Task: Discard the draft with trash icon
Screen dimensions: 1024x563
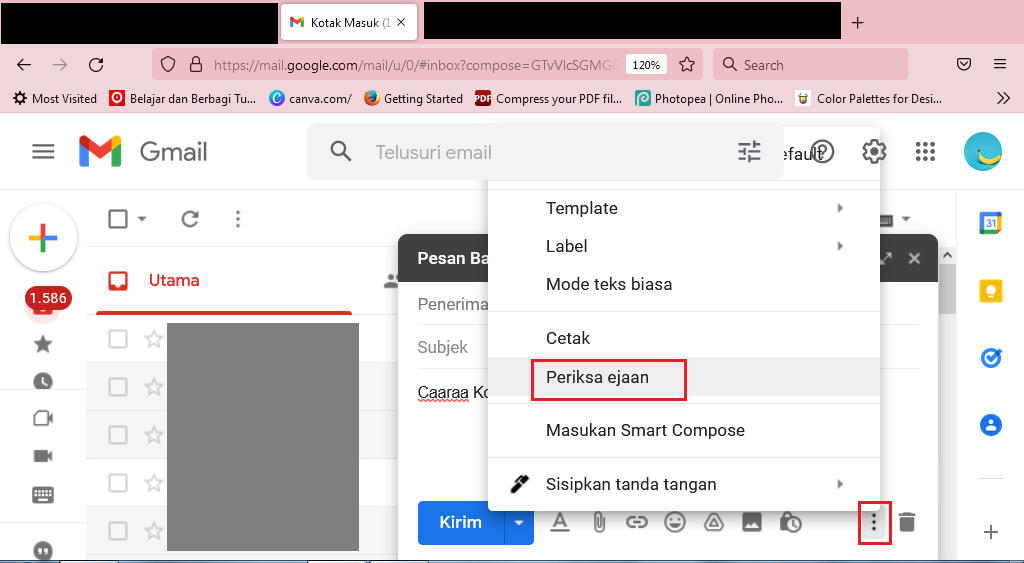Action: (906, 523)
